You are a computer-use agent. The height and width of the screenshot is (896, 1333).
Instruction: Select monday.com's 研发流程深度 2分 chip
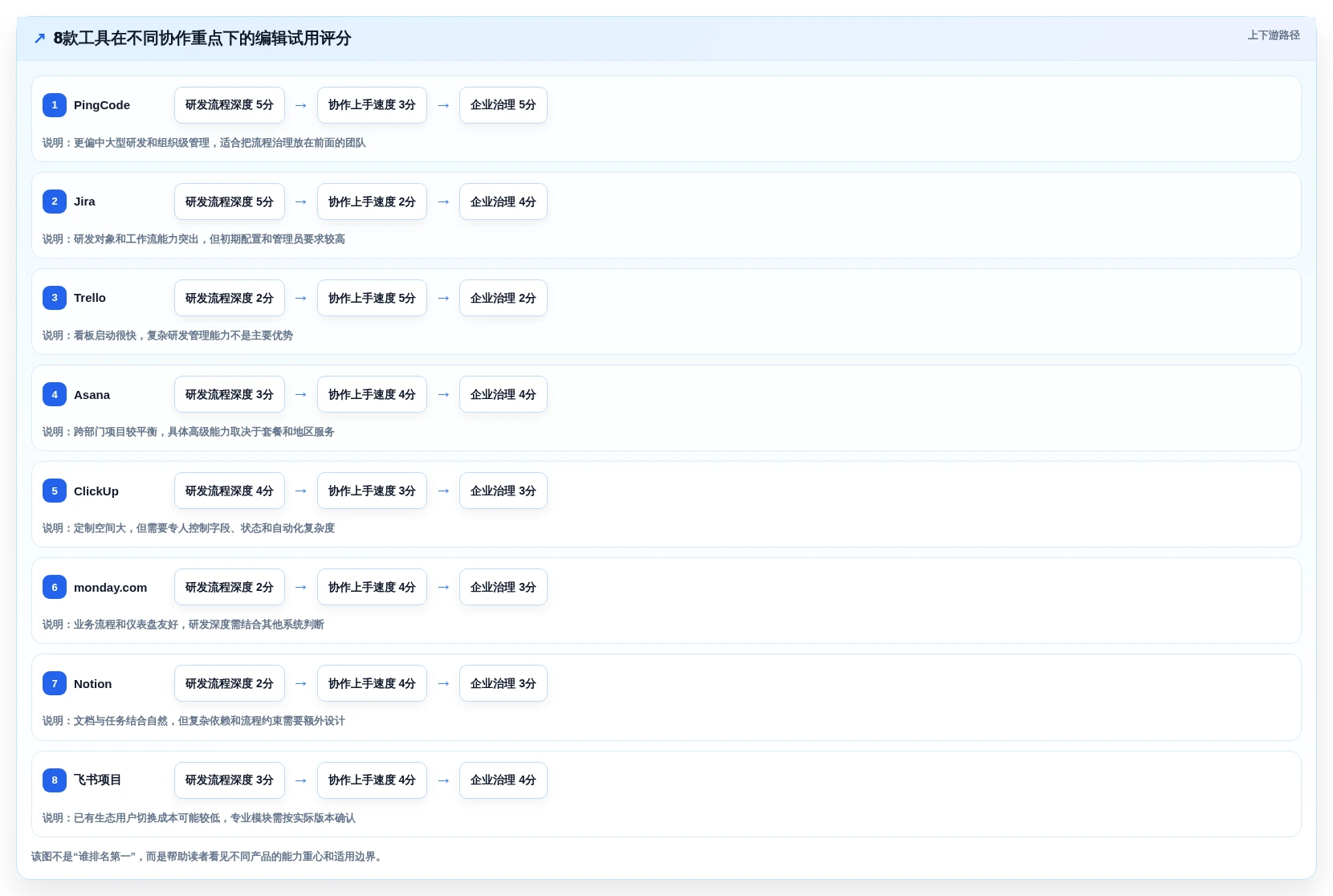point(230,587)
